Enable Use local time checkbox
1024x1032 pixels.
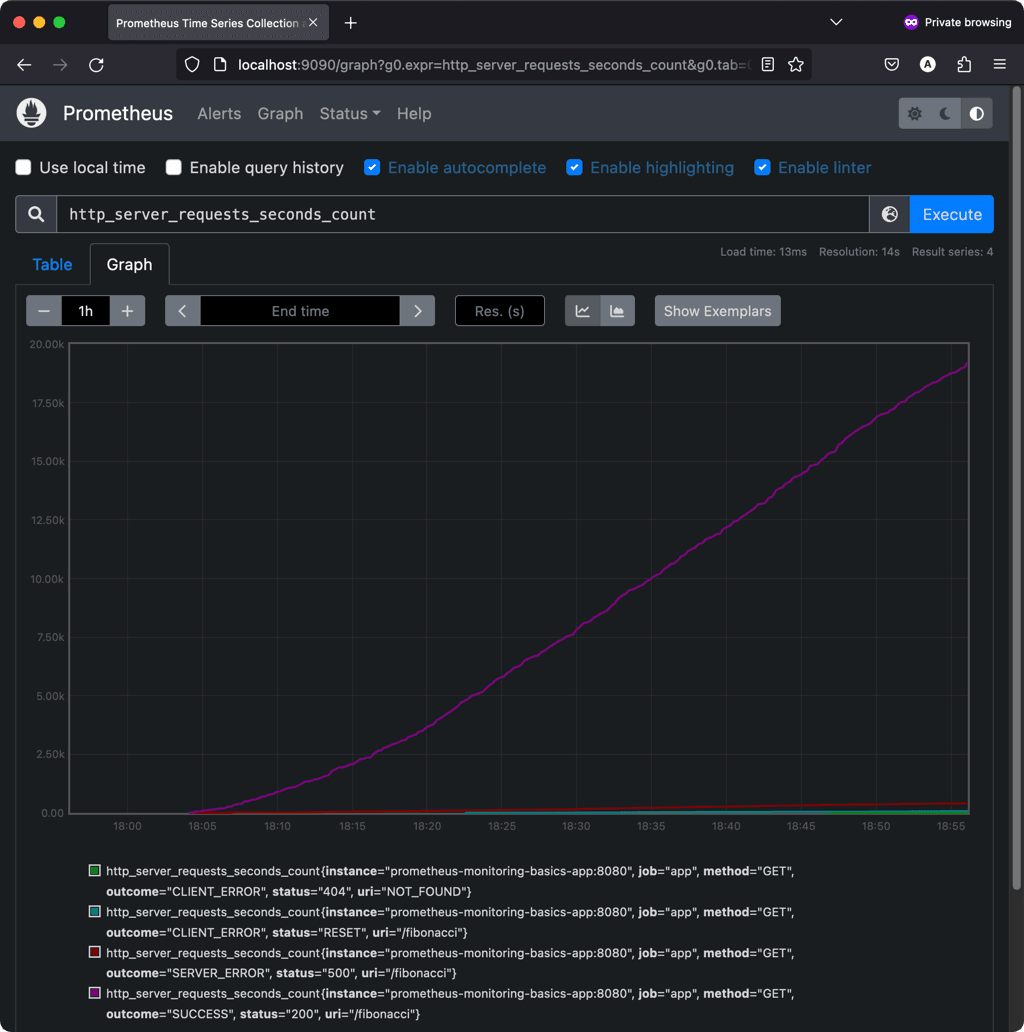(24, 167)
